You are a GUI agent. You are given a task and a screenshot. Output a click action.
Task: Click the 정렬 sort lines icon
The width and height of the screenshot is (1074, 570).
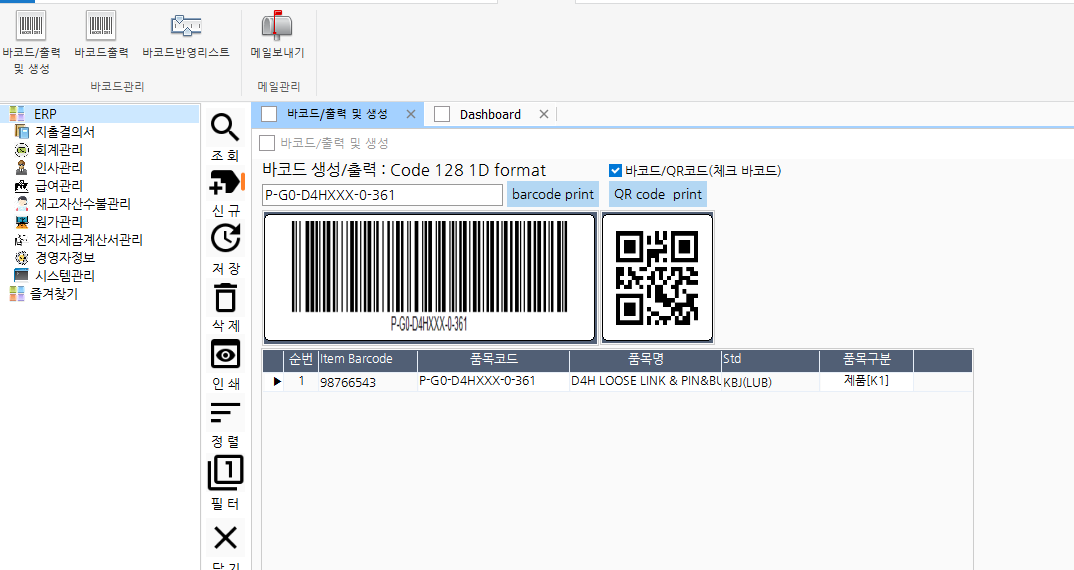[225, 412]
